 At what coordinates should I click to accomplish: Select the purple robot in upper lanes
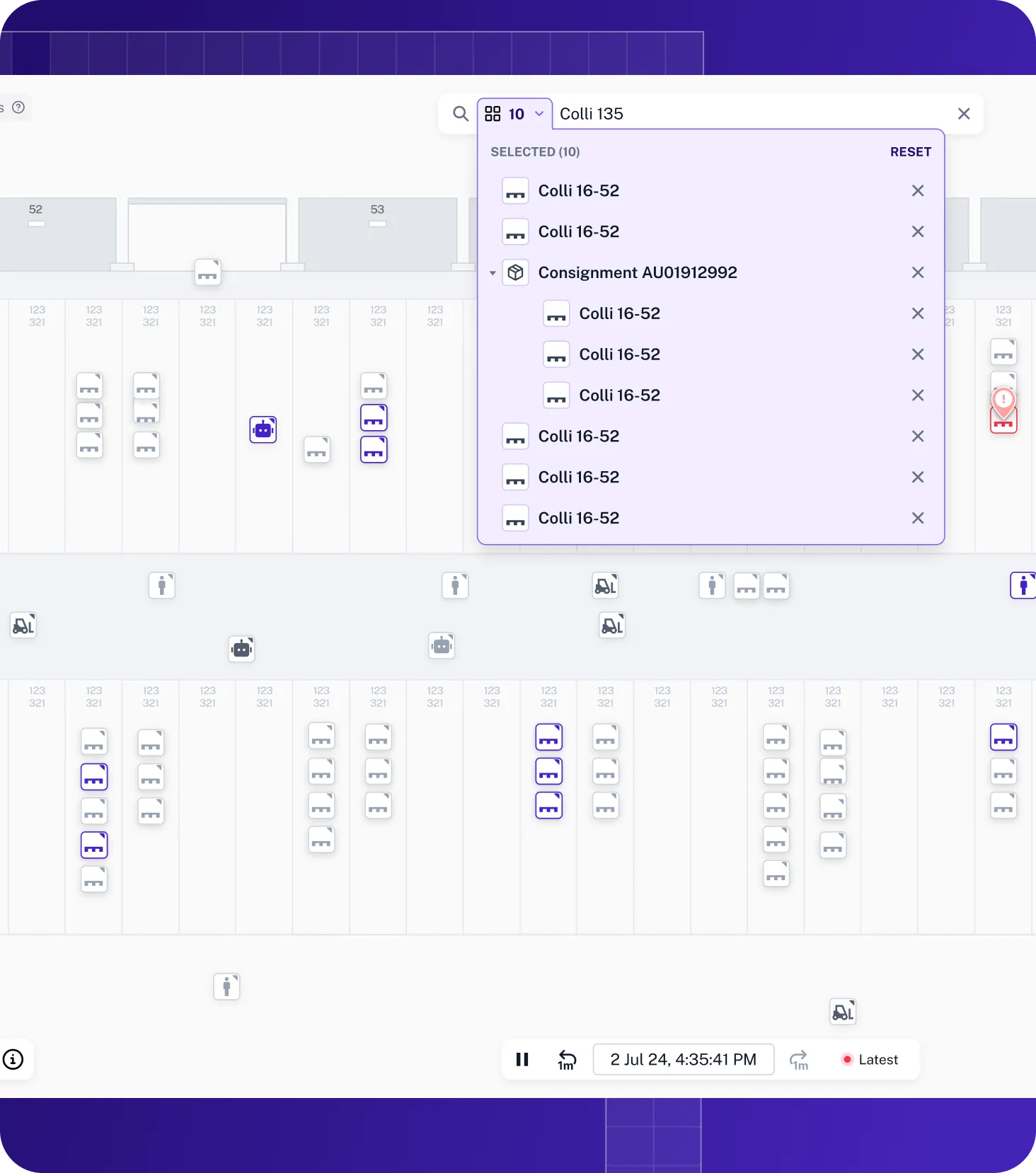click(263, 429)
